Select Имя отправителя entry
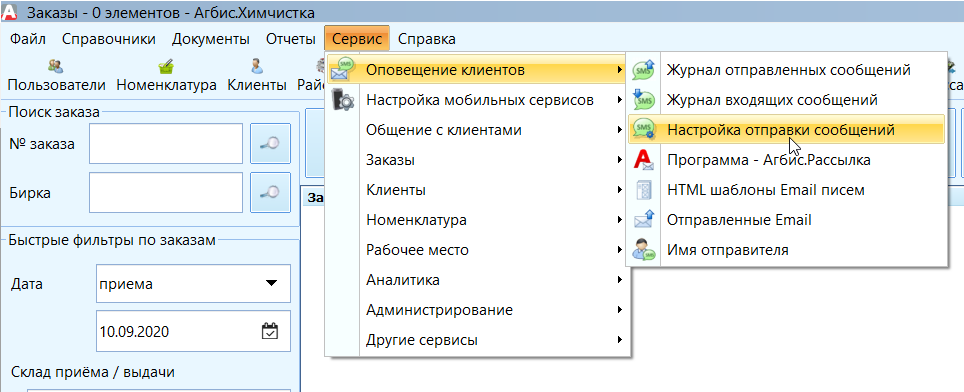This screenshot has height=392, width=964. [x=786, y=250]
